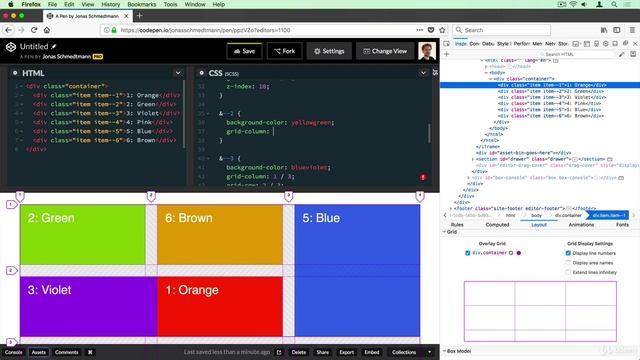The height and width of the screenshot is (360, 640).
Task: Open page actions three-dot menu
Action: click(x=420, y=30)
